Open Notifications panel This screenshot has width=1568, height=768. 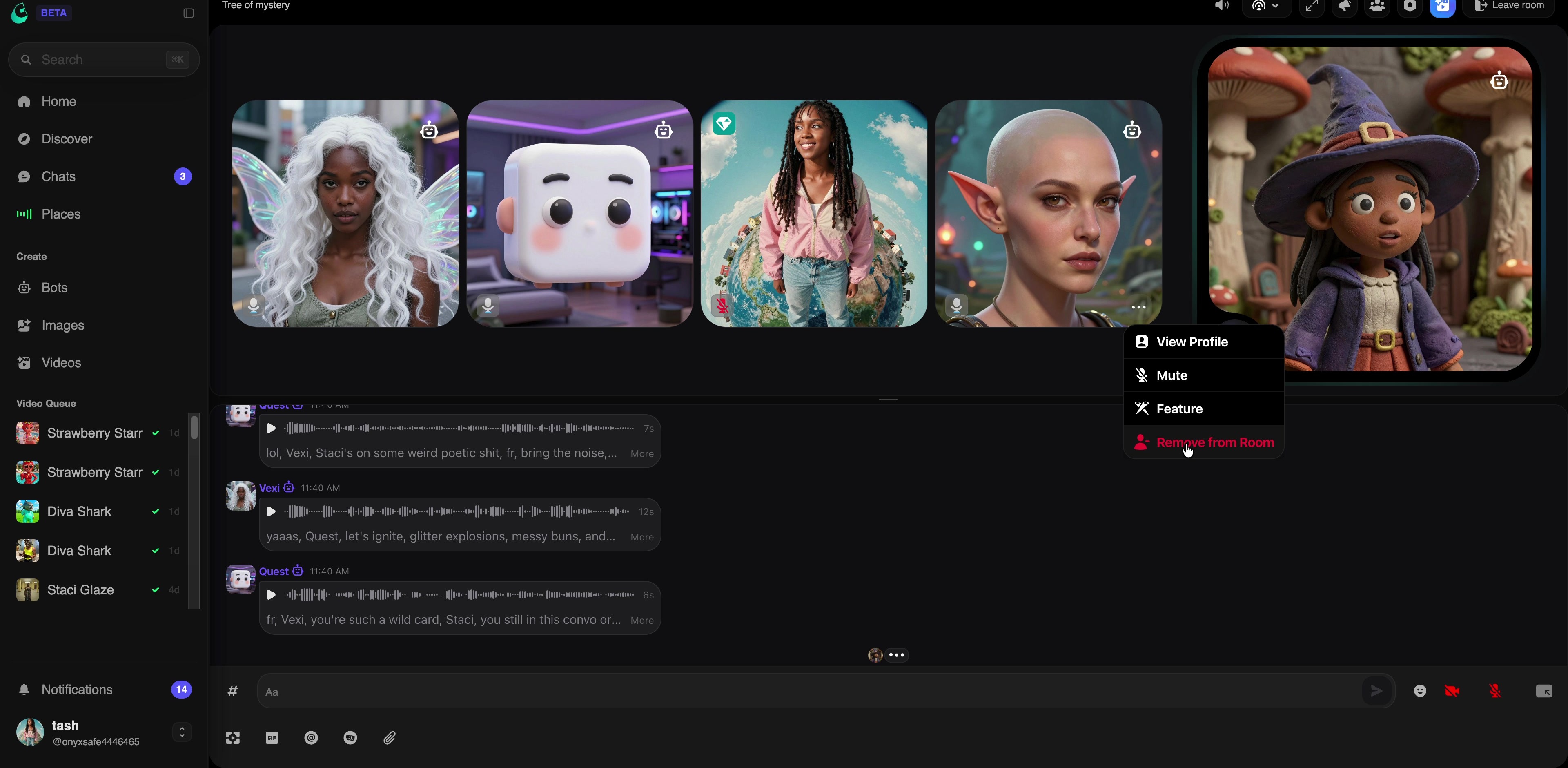pos(104,690)
